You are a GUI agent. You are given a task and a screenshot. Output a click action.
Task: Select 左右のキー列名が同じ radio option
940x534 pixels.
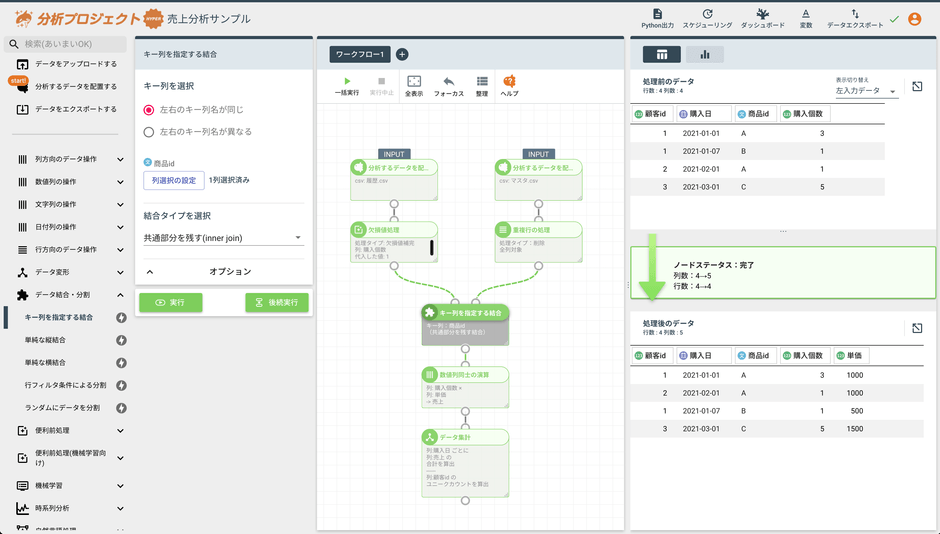point(149,109)
